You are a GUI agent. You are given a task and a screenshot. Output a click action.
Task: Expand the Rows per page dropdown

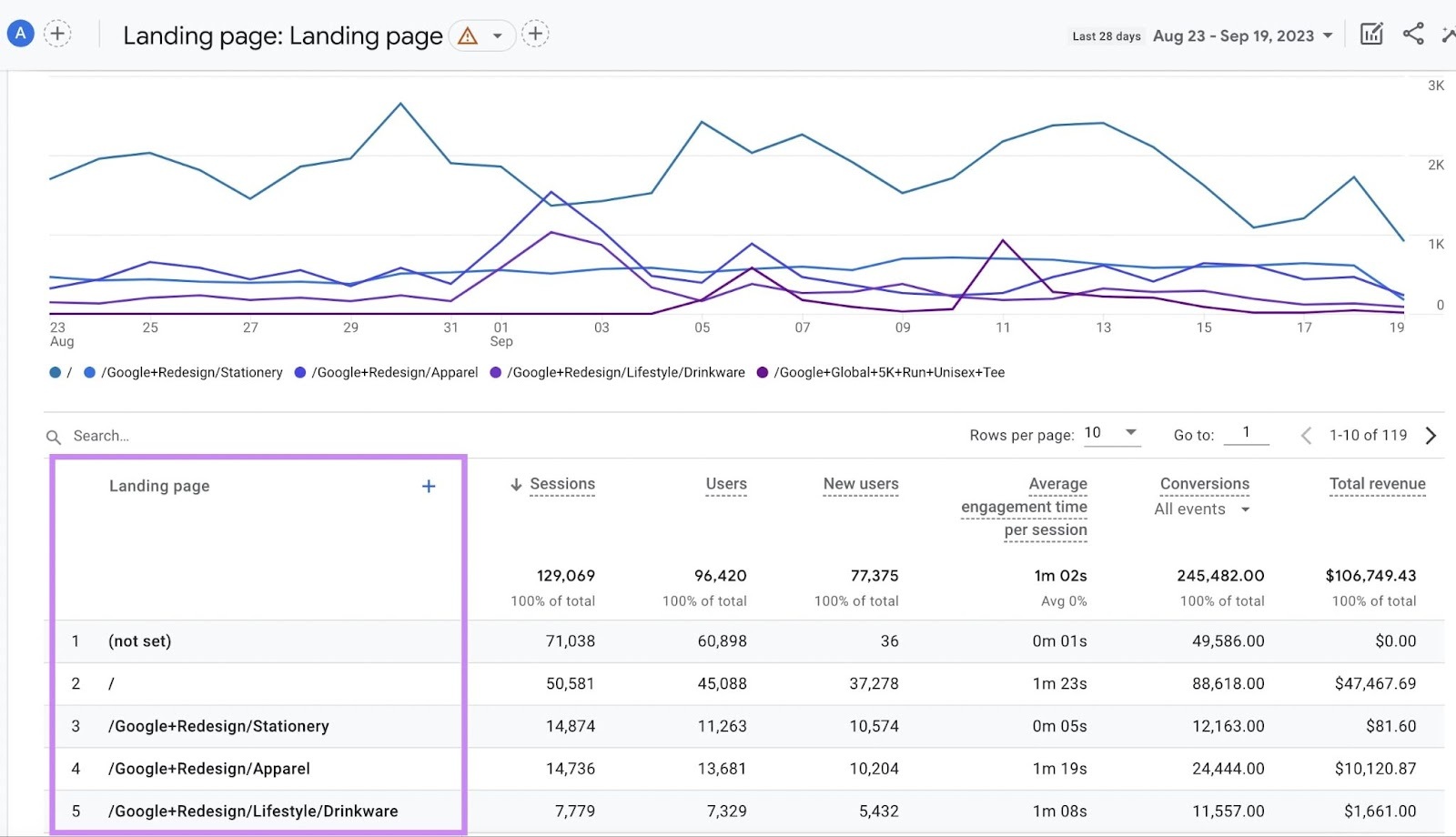pos(1112,433)
